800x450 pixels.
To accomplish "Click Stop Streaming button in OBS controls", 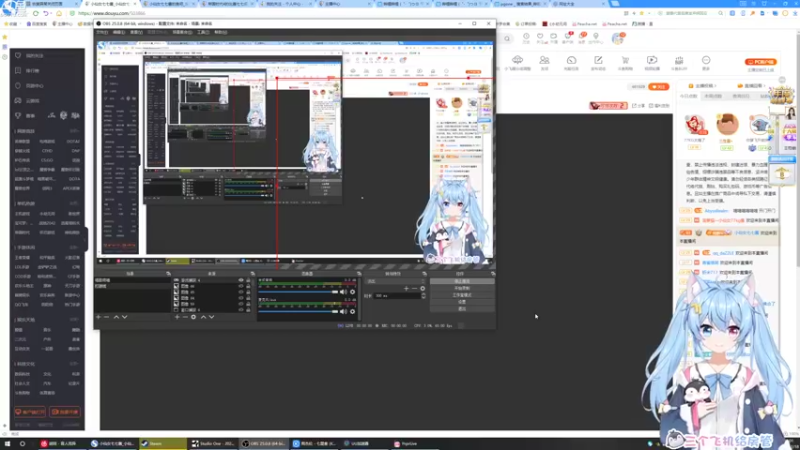I will pos(462,281).
